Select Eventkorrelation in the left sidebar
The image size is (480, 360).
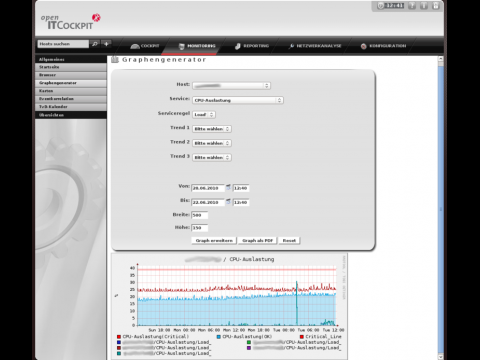pyautogui.click(x=71, y=99)
